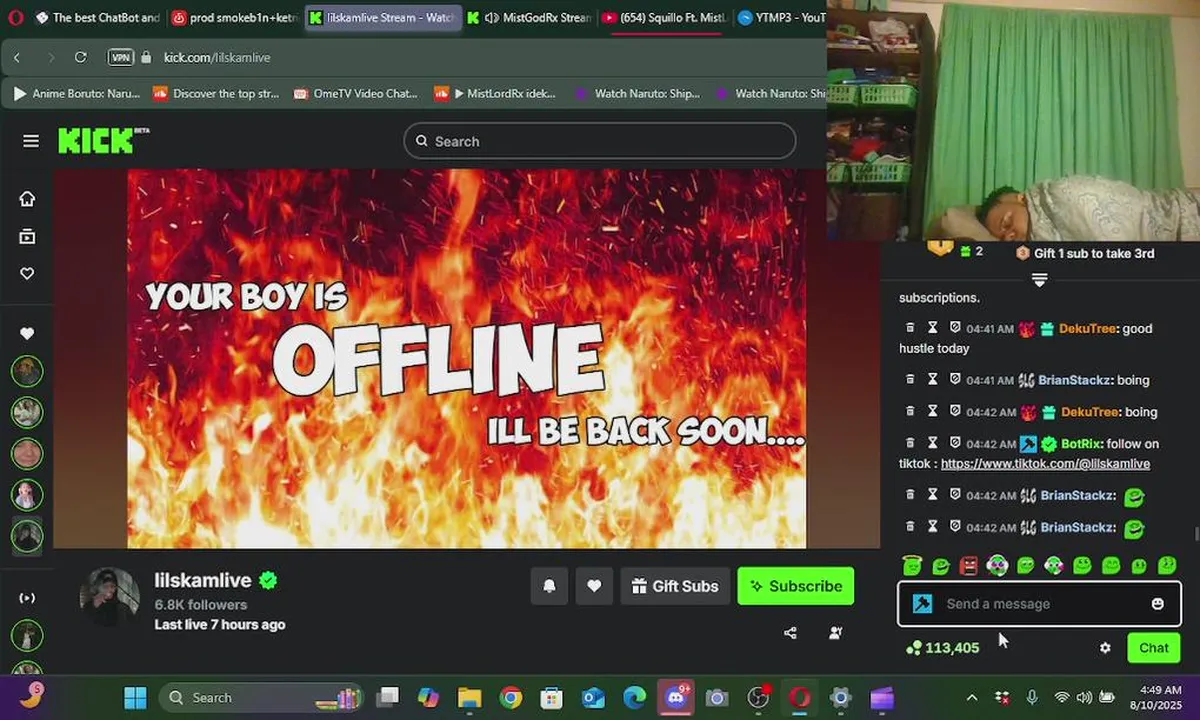The image size is (1200, 720).
Task: Click the green Chat send button
Action: pos(1153,648)
